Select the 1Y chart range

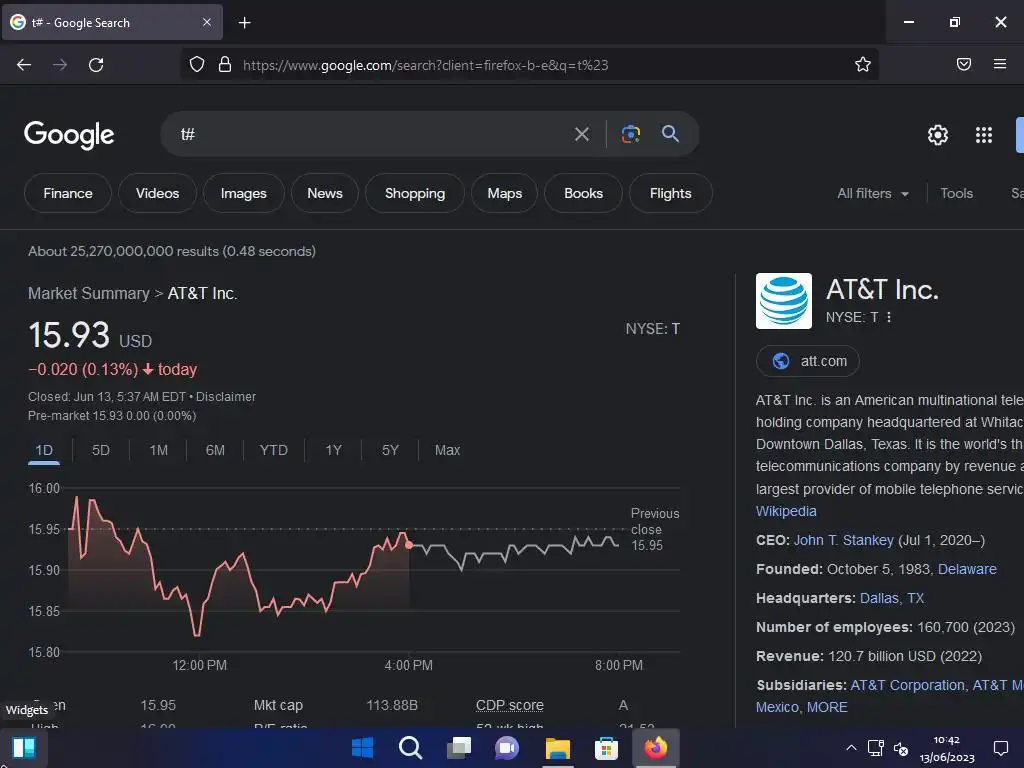pyautogui.click(x=334, y=450)
